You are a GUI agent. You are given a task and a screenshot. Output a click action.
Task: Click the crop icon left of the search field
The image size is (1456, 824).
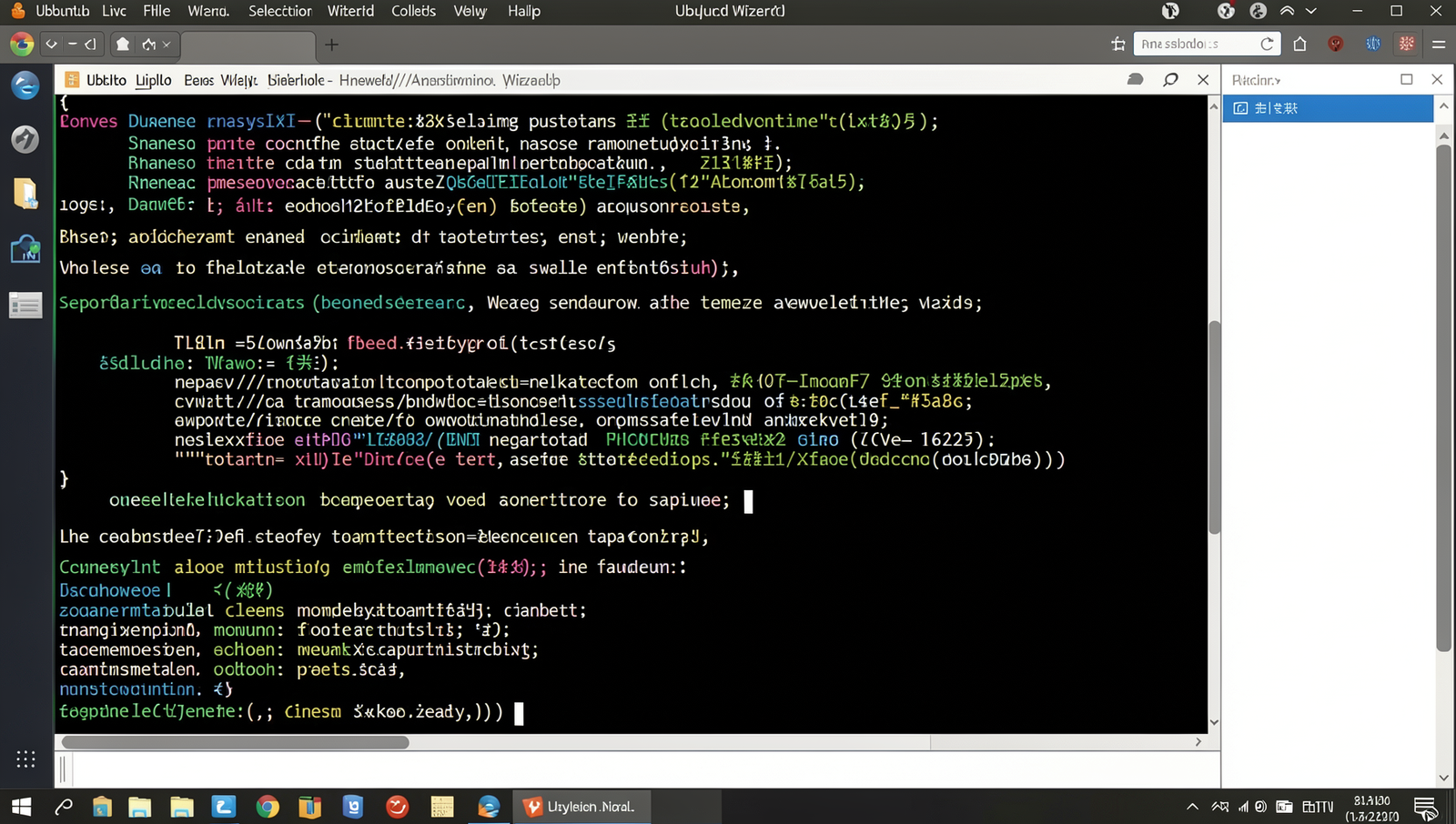click(x=1118, y=44)
